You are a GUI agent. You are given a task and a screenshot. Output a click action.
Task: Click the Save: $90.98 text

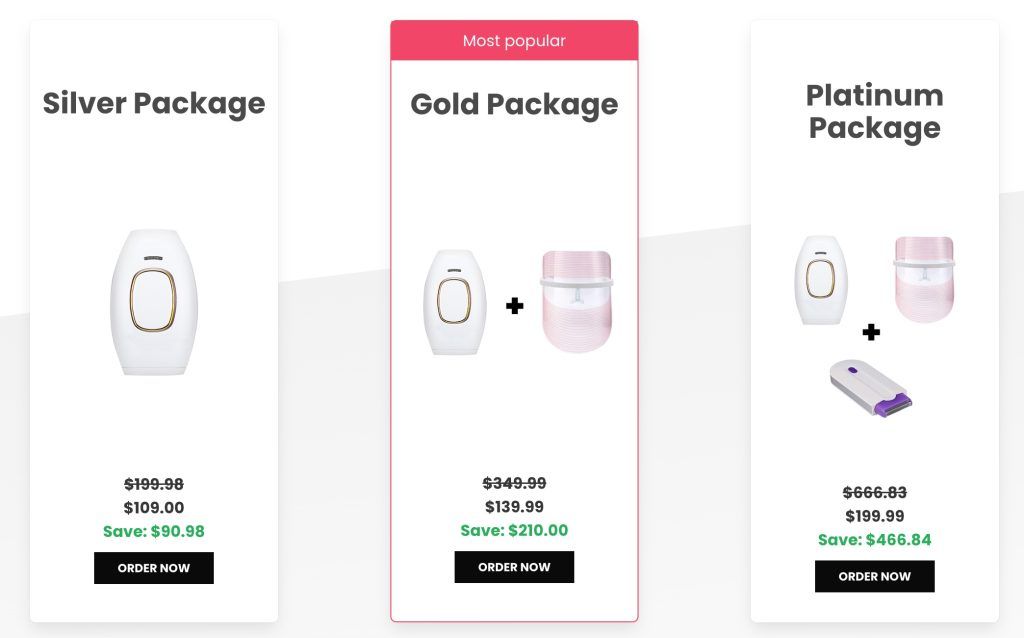[x=153, y=532]
